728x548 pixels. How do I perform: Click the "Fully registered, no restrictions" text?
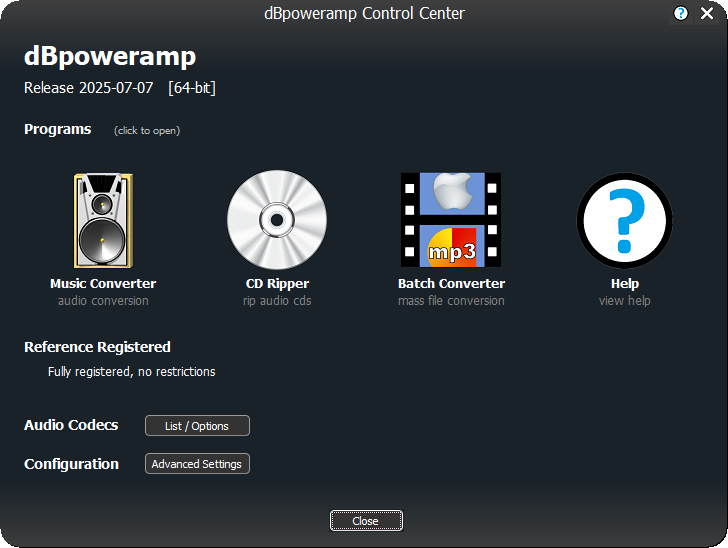tap(131, 372)
